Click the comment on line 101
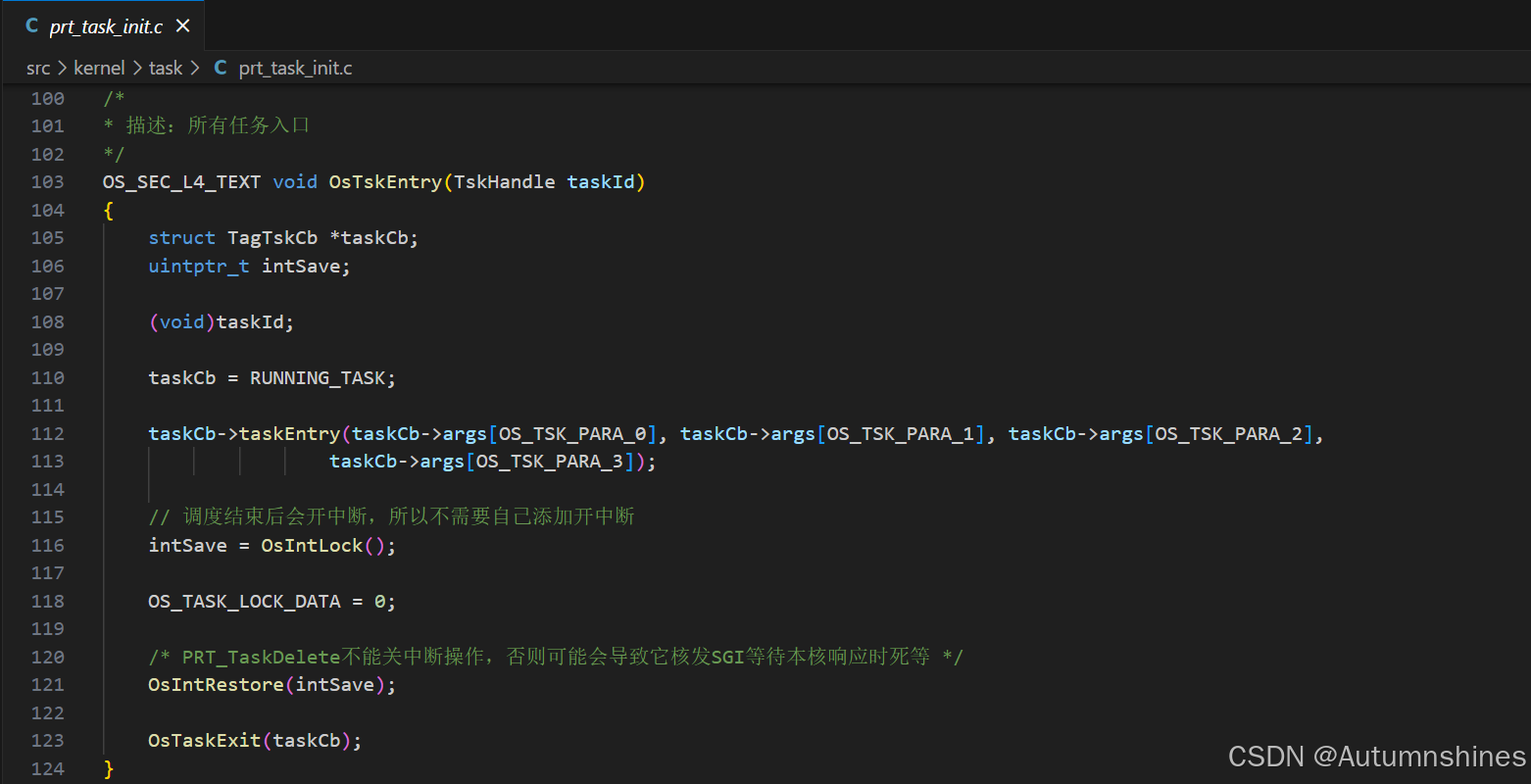 click(207, 125)
